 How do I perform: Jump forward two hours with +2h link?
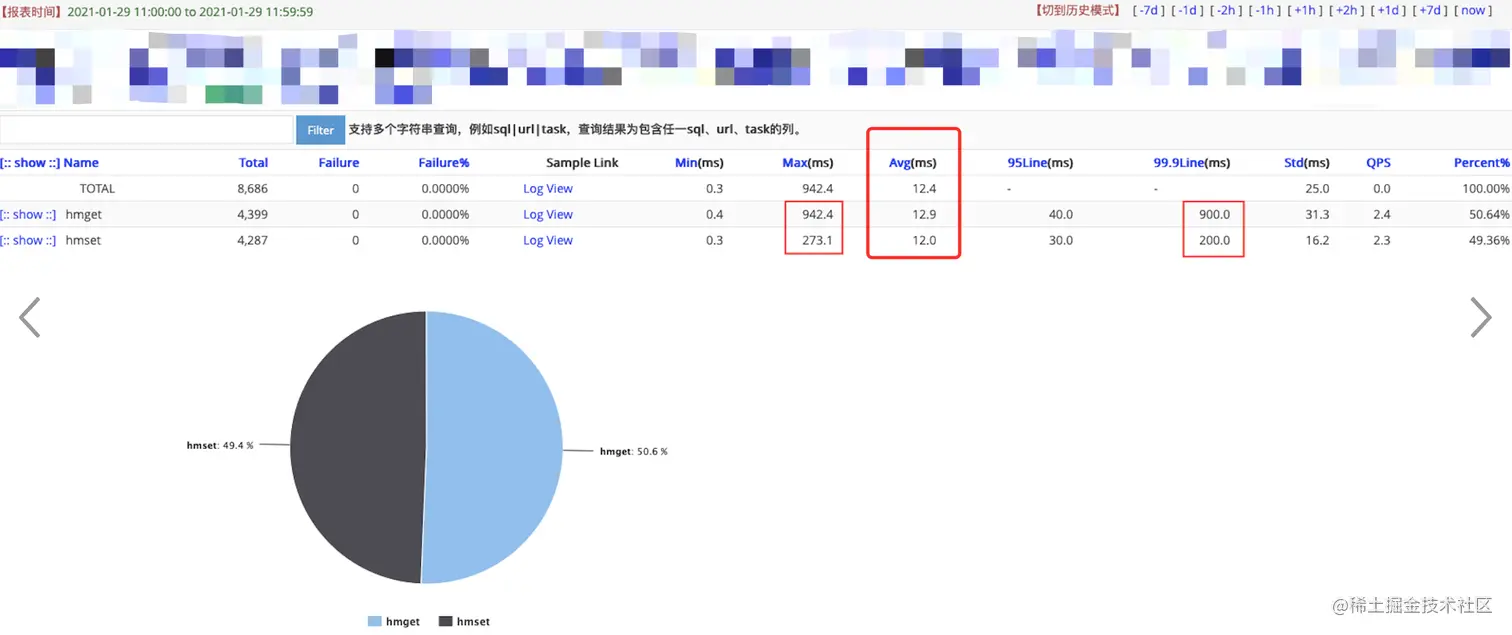pos(1345,10)
